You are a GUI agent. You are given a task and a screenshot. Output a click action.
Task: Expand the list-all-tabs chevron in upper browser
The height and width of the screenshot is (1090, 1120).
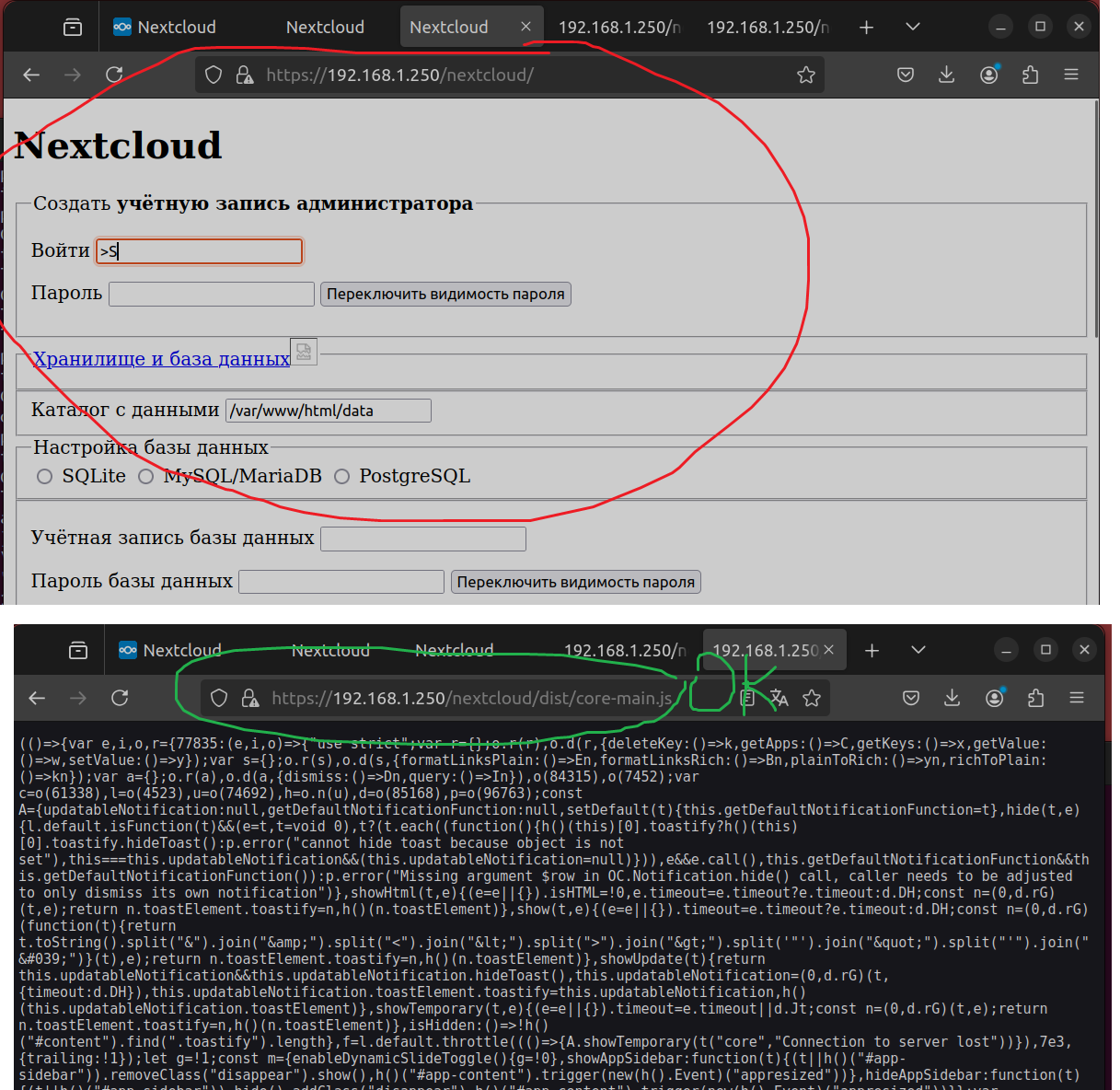point(913,27)
